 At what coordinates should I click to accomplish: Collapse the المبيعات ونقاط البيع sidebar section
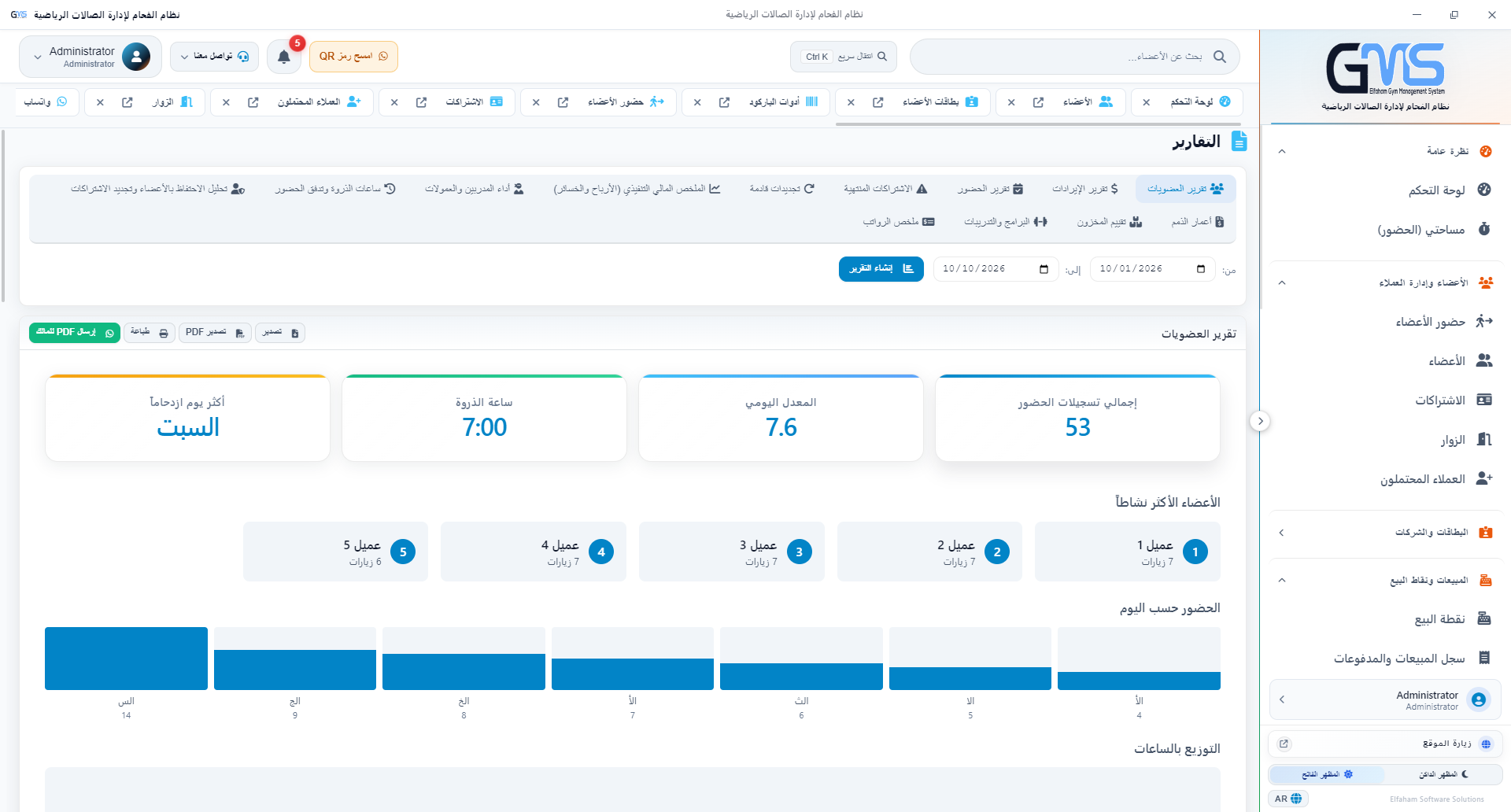click(1385, 580)
